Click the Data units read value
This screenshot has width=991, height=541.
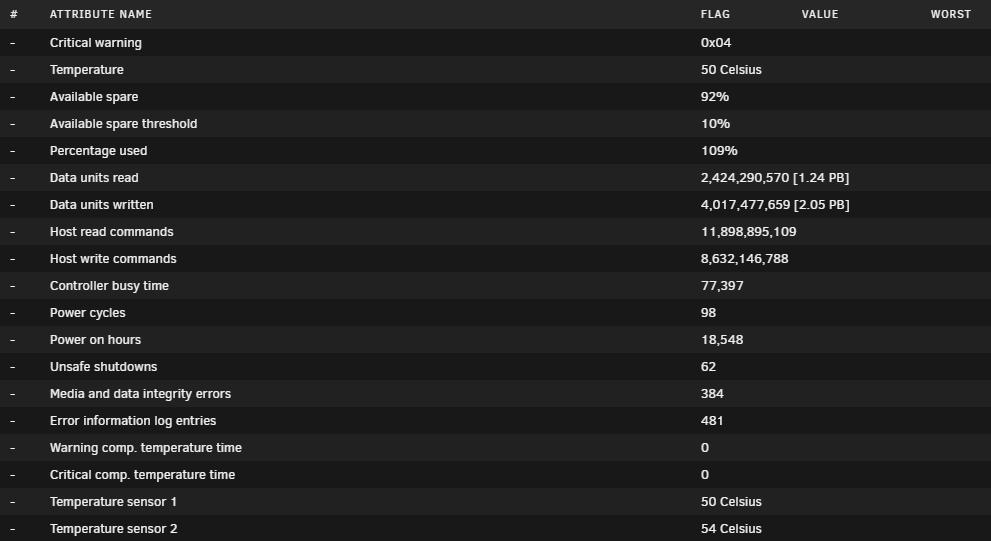(775, 178)
